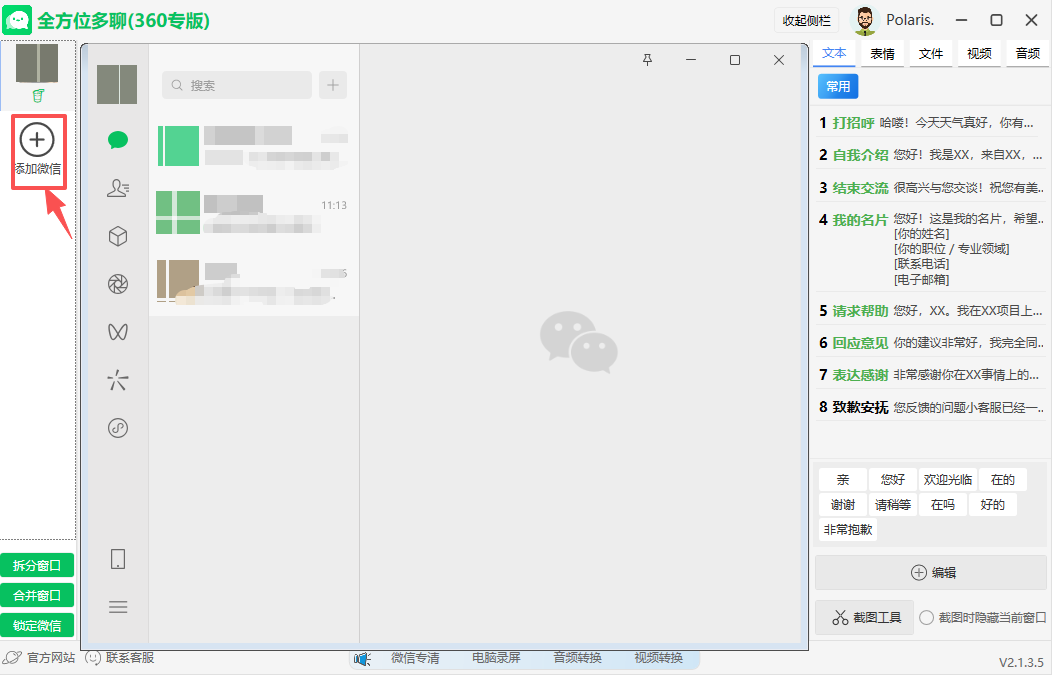Open the WeChat hamburger menu icon

coord(118,607)
